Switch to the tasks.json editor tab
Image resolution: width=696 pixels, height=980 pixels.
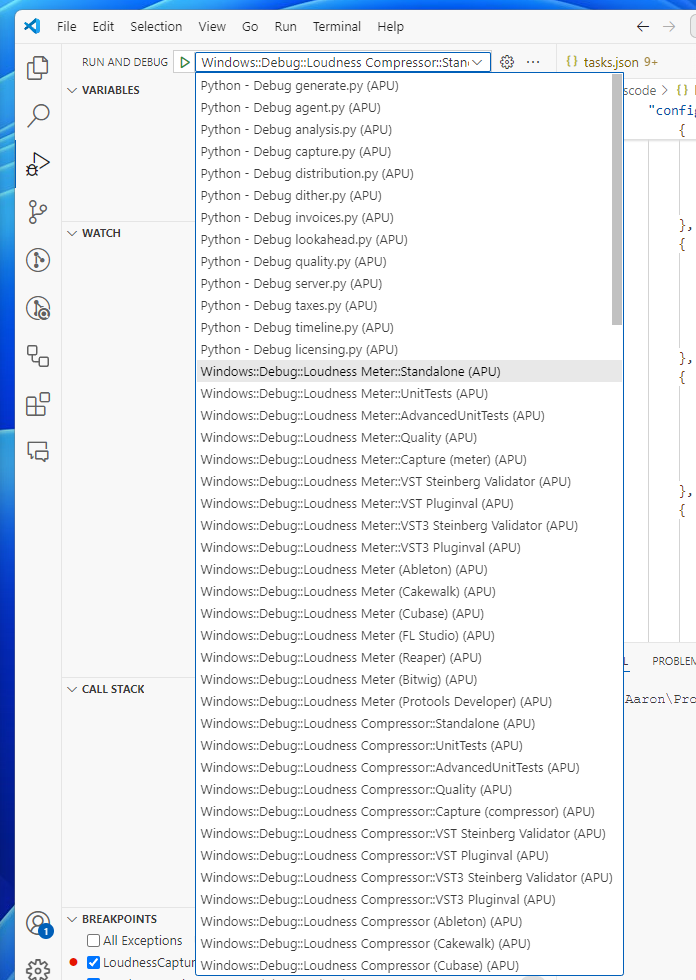coord(612,62)
